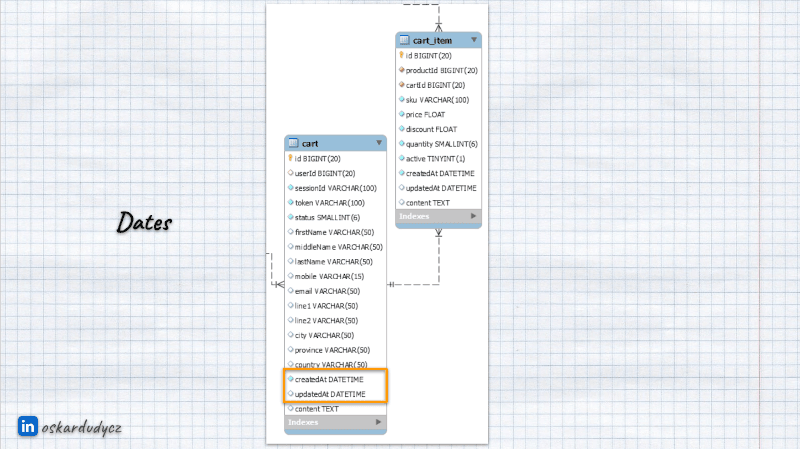800x449 pixels.
Task: Select 'active TINYINT(1)' column row
Action: 438,159
